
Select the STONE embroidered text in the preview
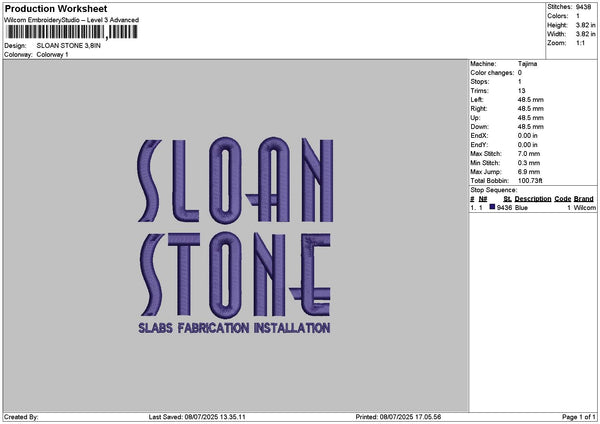(234, 275)
